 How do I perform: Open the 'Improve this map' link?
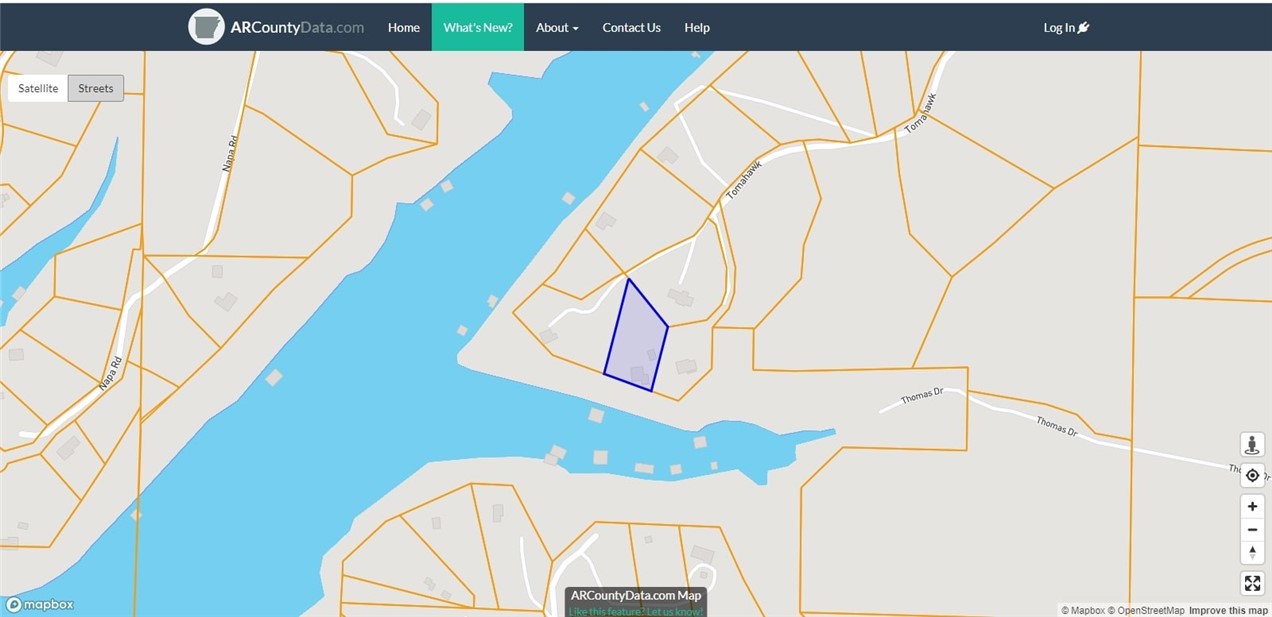pyautogui.click(x=1228, y=610)
